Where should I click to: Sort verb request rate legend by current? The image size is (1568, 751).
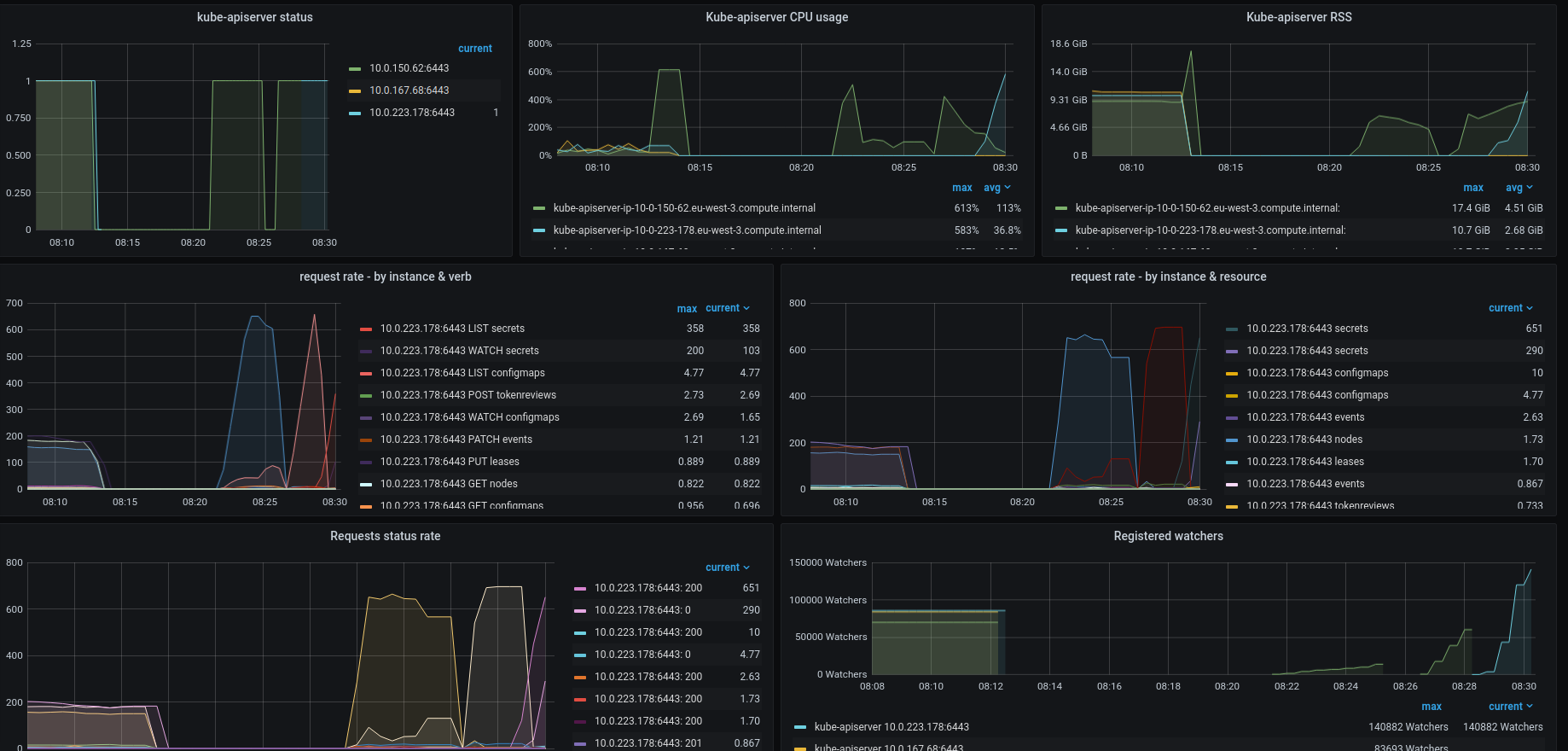click(x=728, y=308)
